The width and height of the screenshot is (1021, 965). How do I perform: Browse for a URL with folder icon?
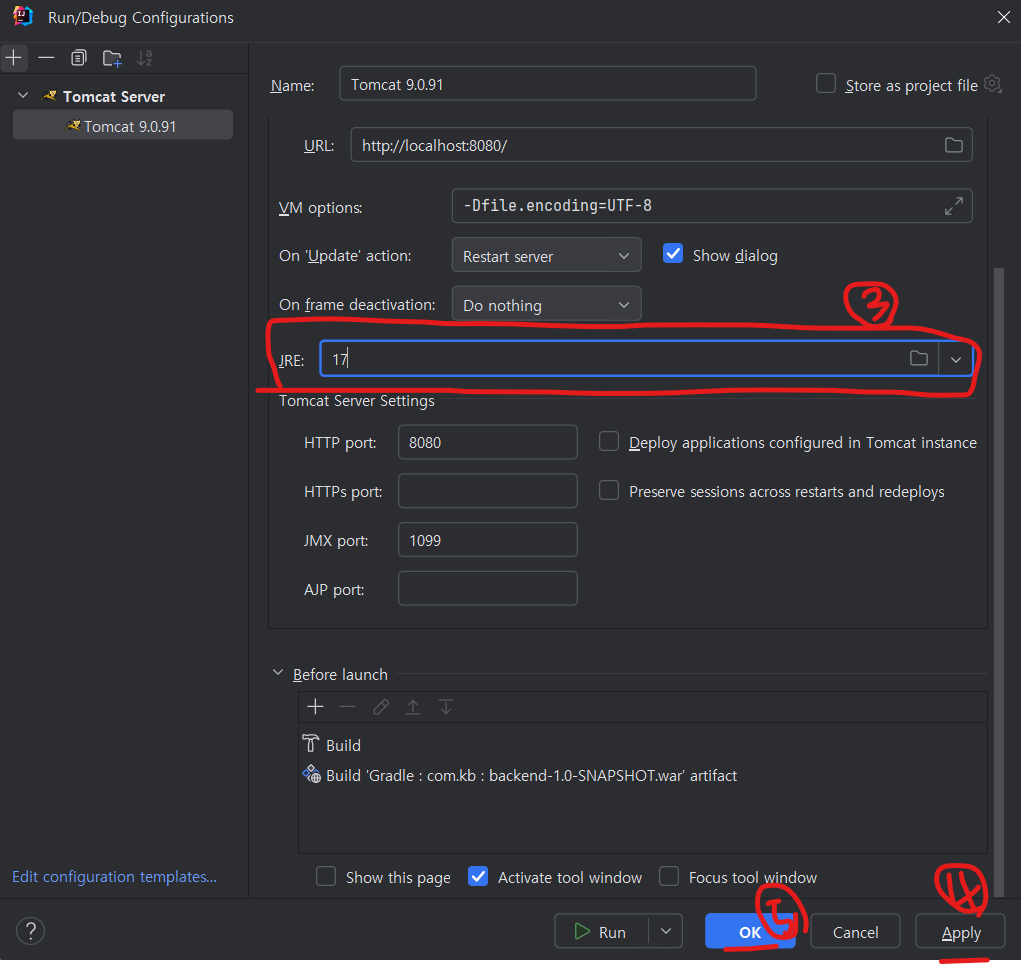[953, 145]
